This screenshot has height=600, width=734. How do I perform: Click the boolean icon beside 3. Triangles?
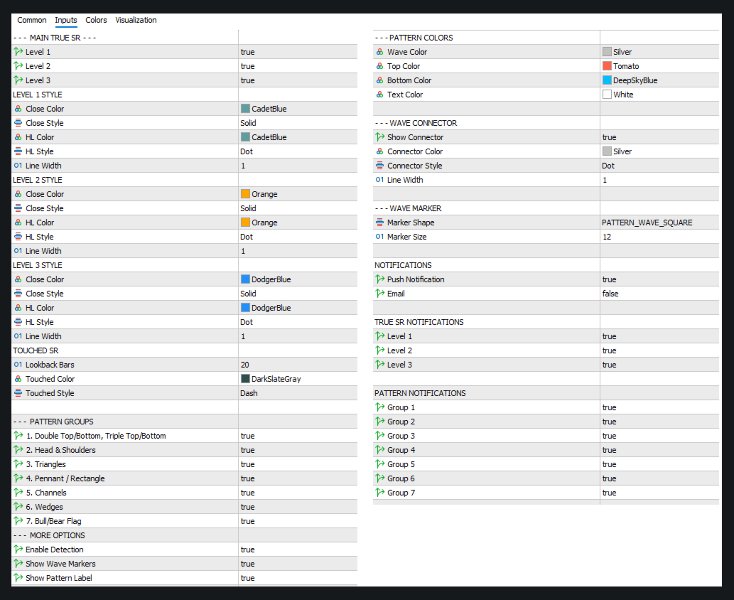click(18, 464)
